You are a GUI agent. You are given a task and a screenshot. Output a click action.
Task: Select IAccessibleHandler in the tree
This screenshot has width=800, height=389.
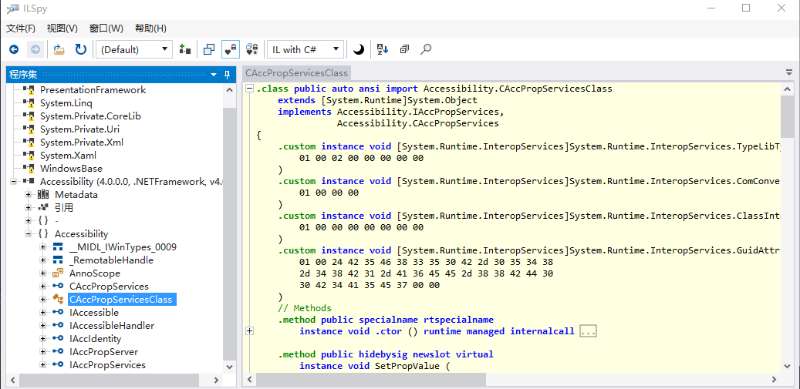(112, 326)
